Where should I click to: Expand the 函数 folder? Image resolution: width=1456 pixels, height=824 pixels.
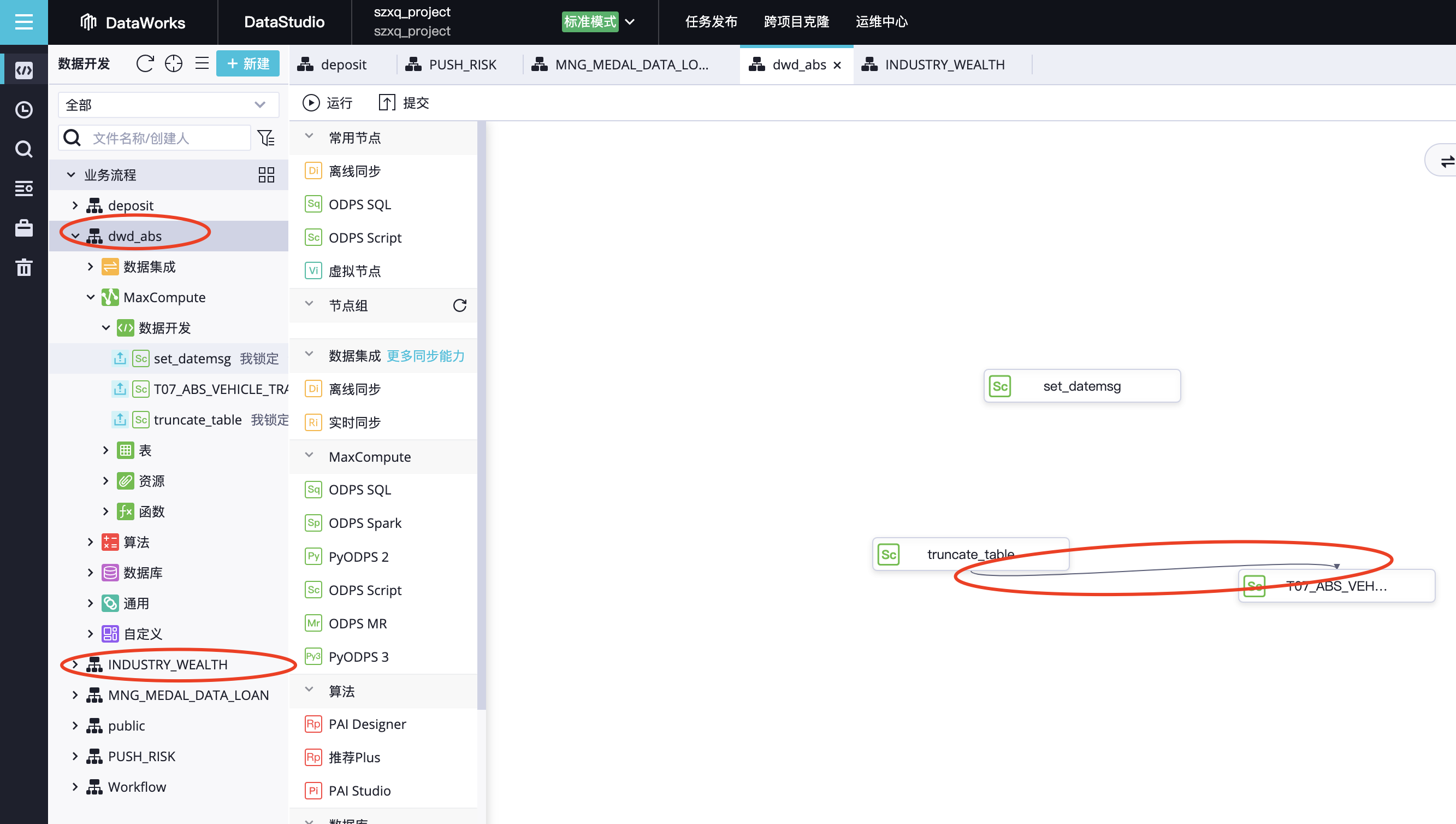(x=106, y=511)
